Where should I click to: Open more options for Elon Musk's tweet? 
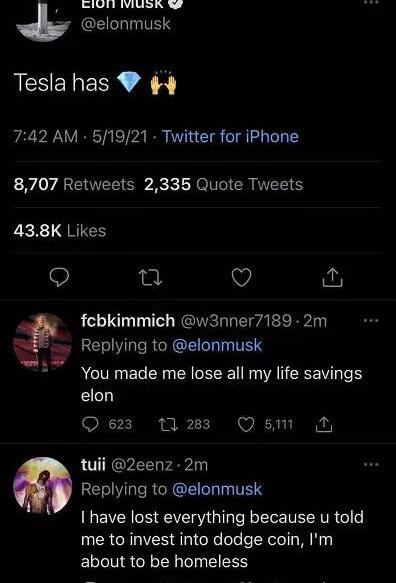pyautogui.click(x=371, y=3)
